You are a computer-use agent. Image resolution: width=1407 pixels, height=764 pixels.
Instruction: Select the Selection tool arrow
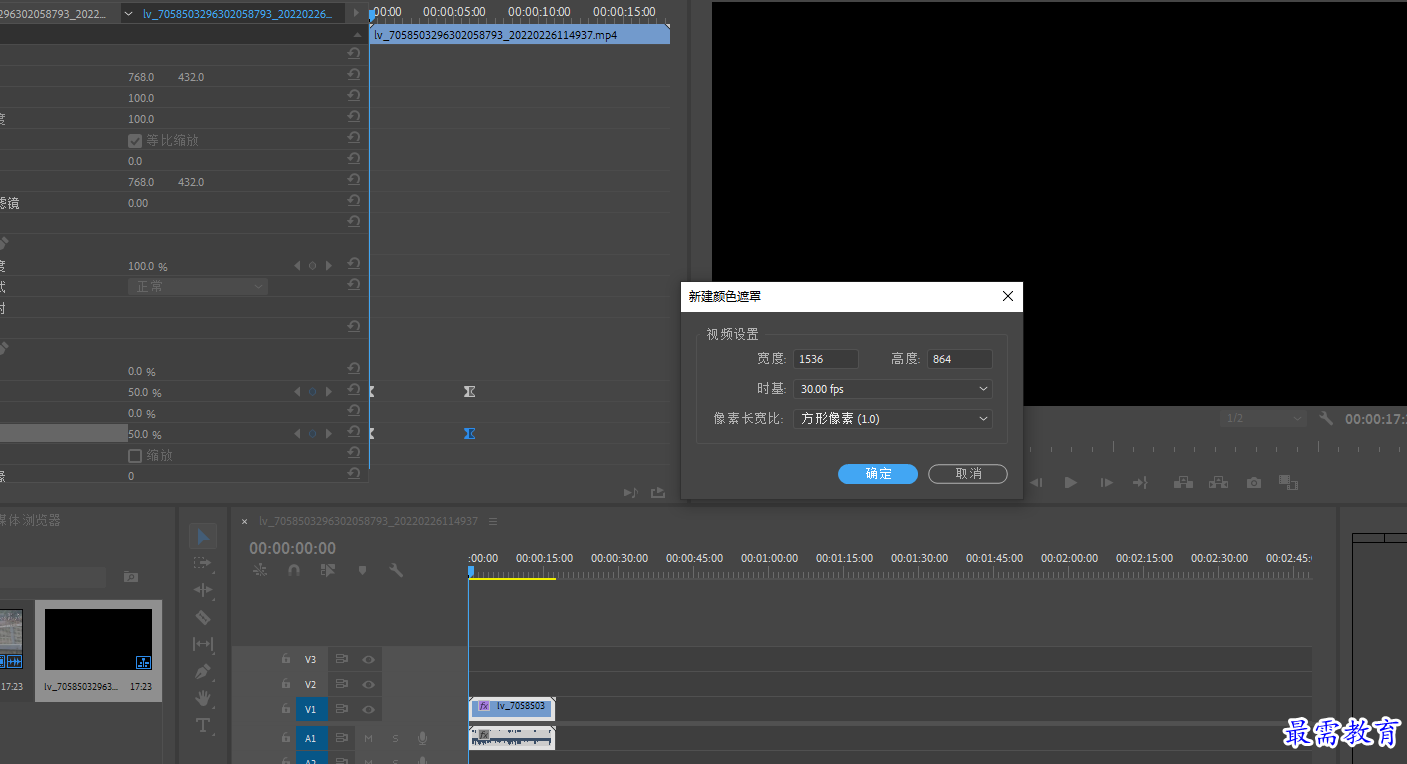203,536
